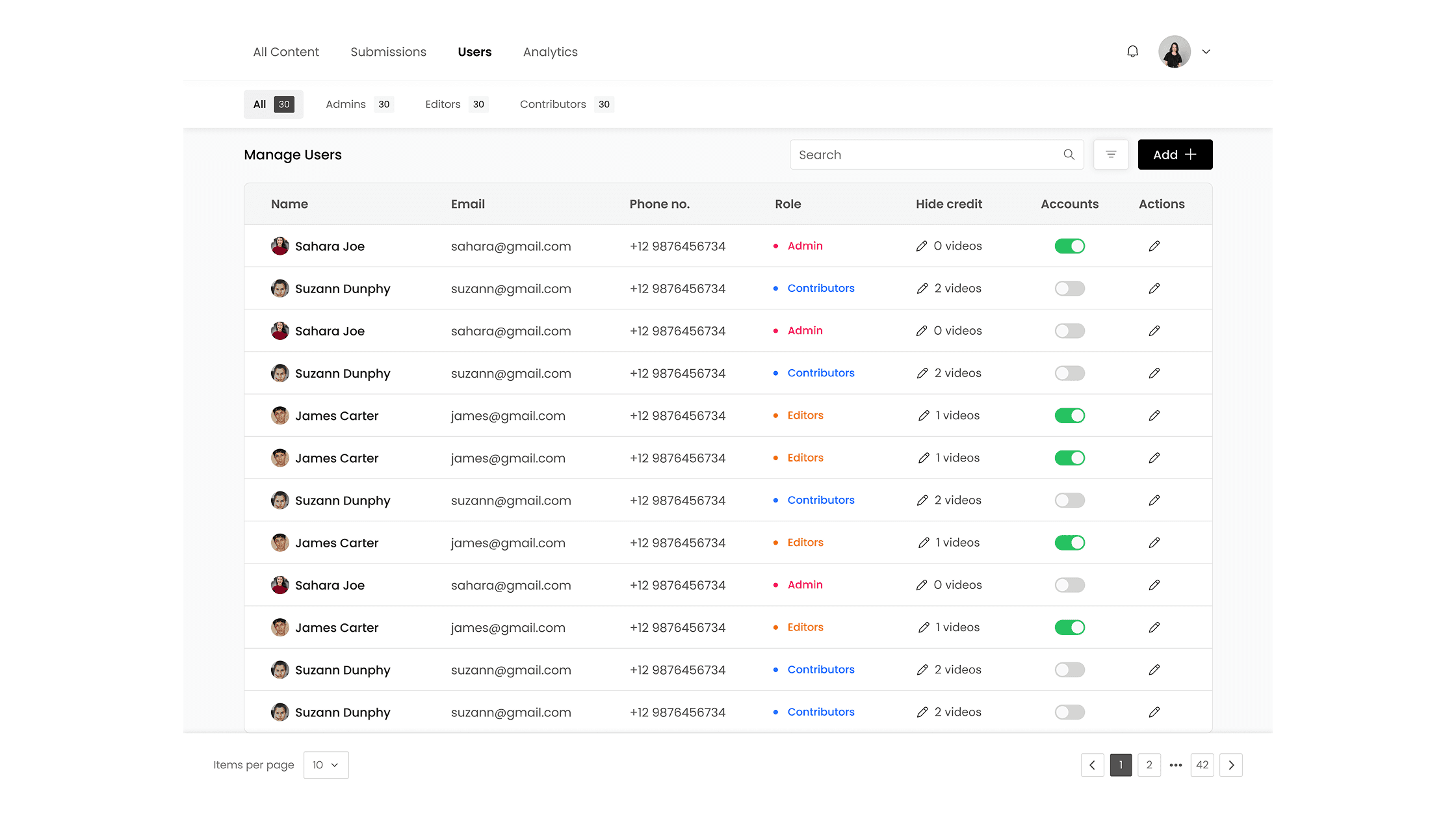
Task: Open the All Content tab
Action: point(286,52)
